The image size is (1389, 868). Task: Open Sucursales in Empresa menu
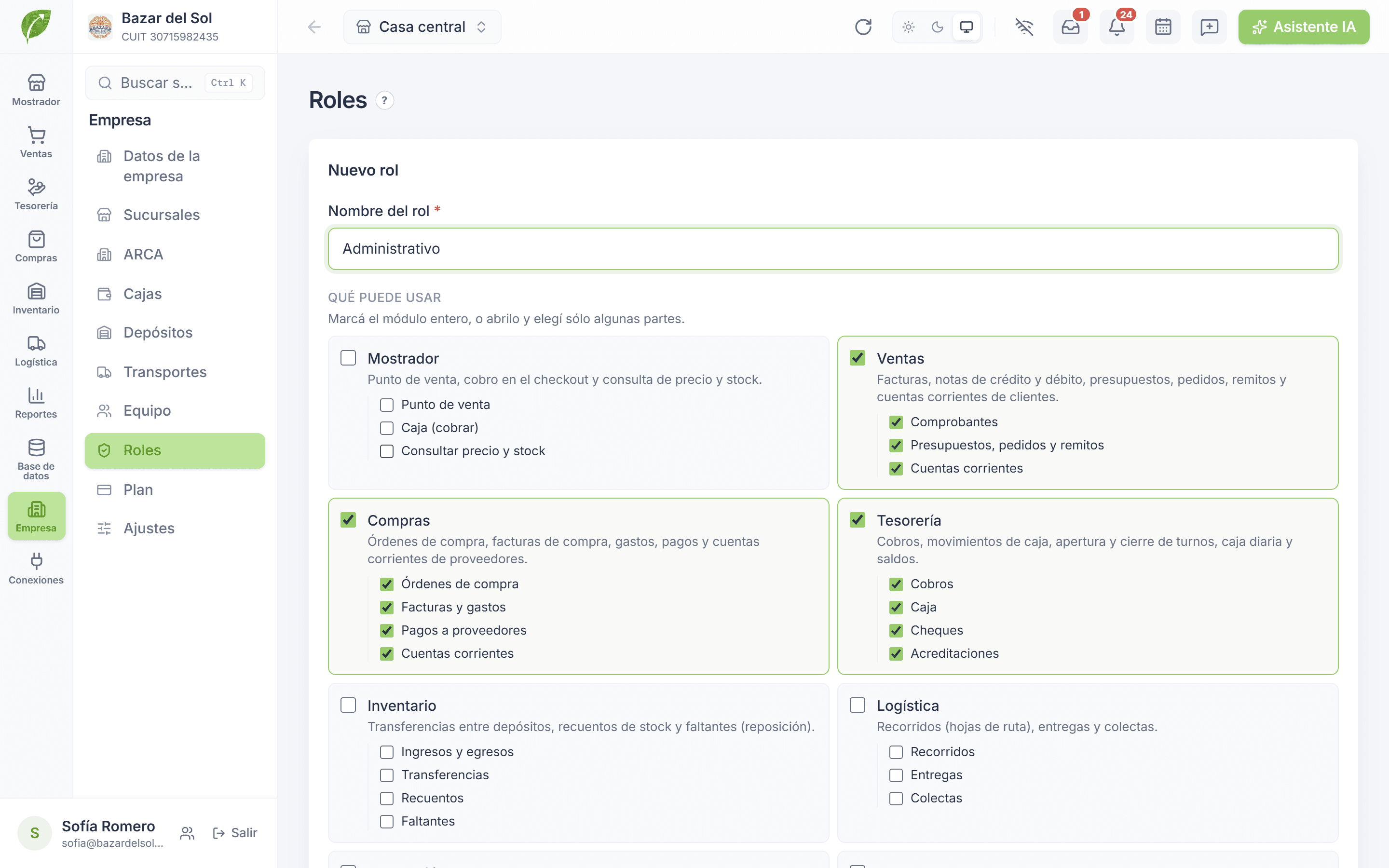coord(175,215)
